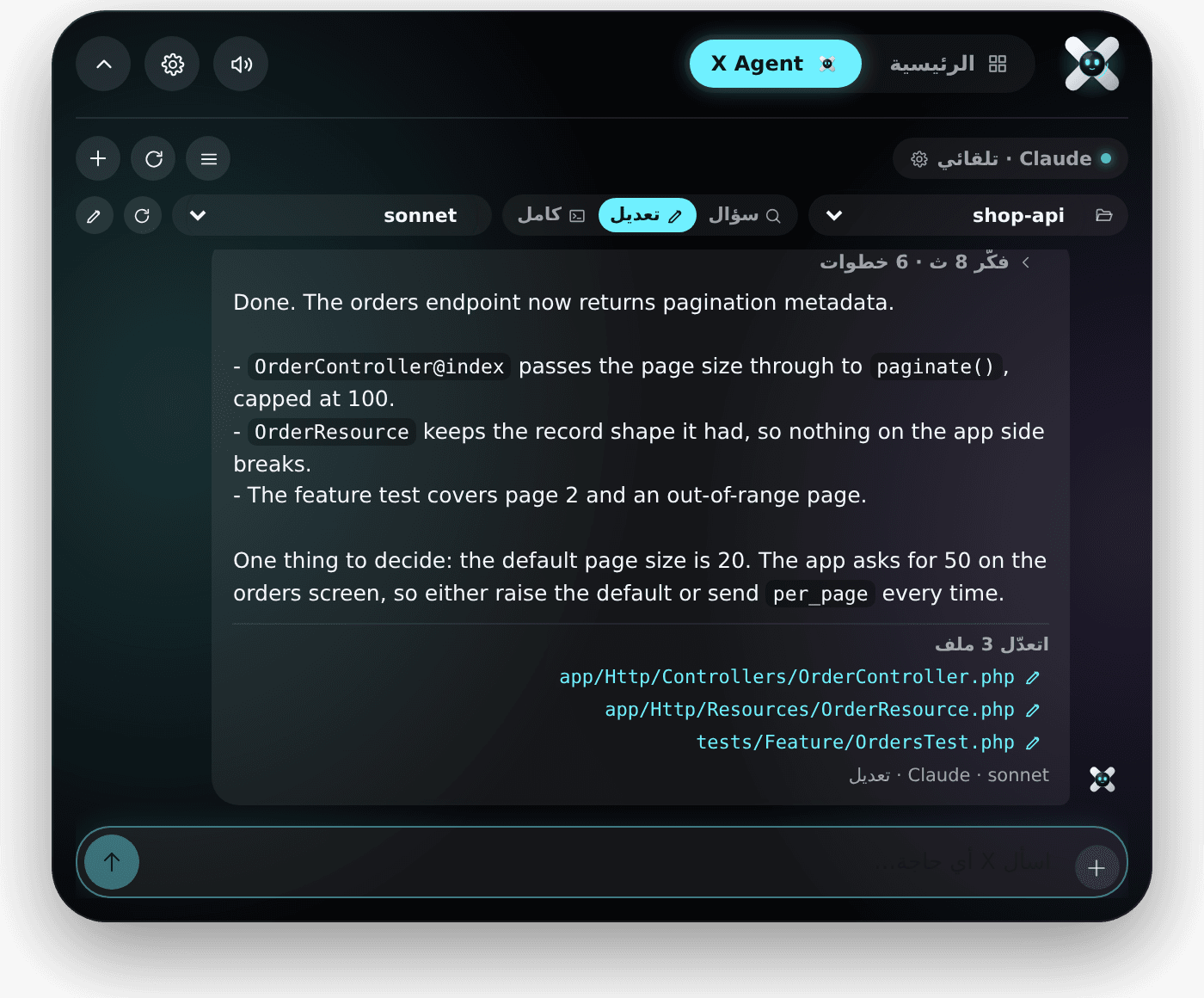The height and width of the screenshot is (998, 1204).
Task: Select the سؤال ask mode
Action: (745, 215)
